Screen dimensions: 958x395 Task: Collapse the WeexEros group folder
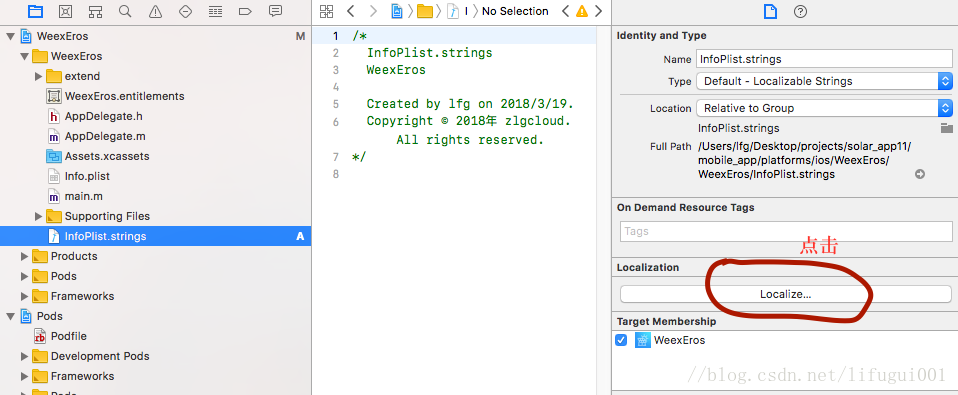[24, 57]
